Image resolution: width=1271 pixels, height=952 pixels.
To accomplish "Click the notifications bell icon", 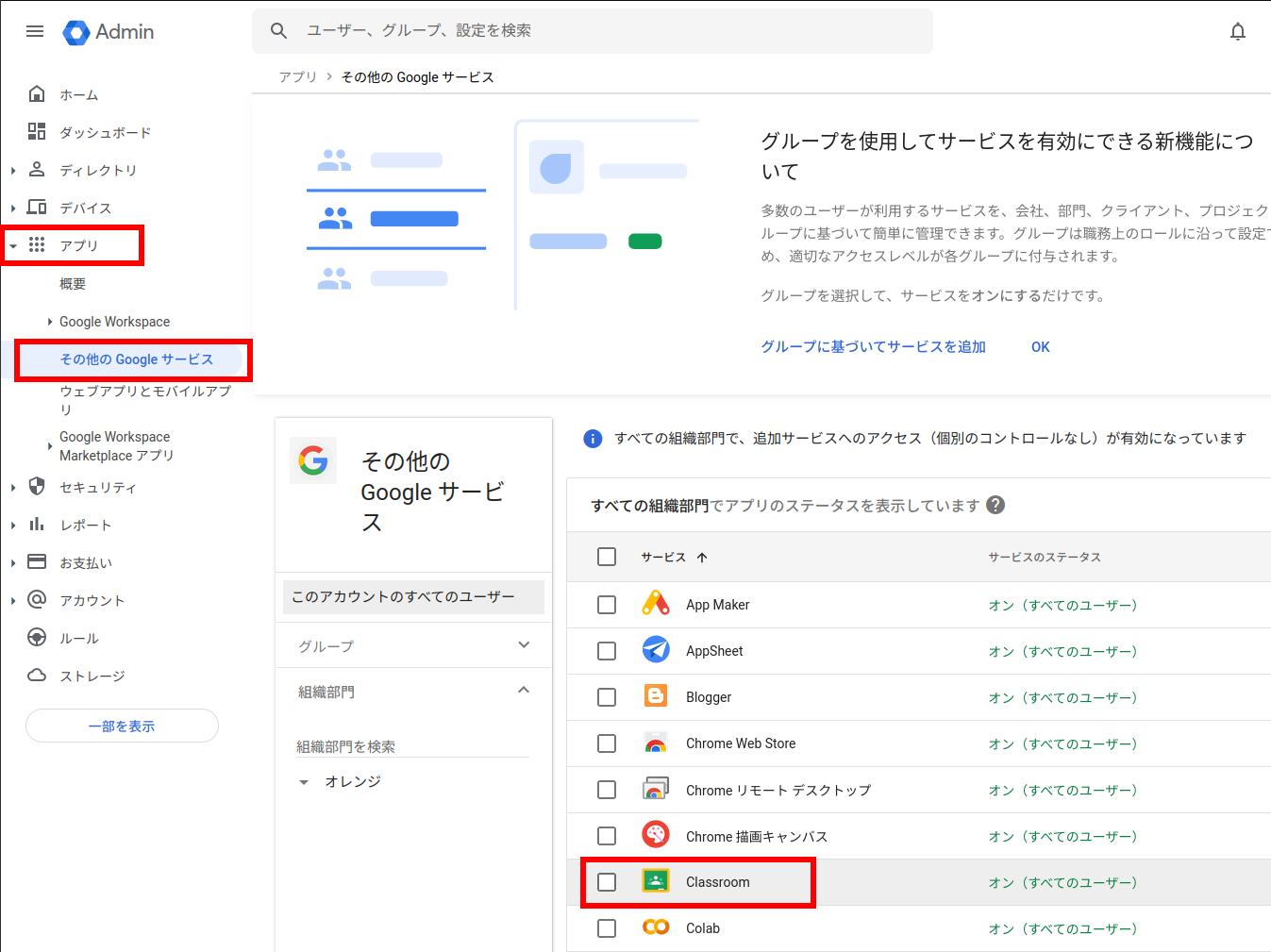I will [x=1237, y=31].
